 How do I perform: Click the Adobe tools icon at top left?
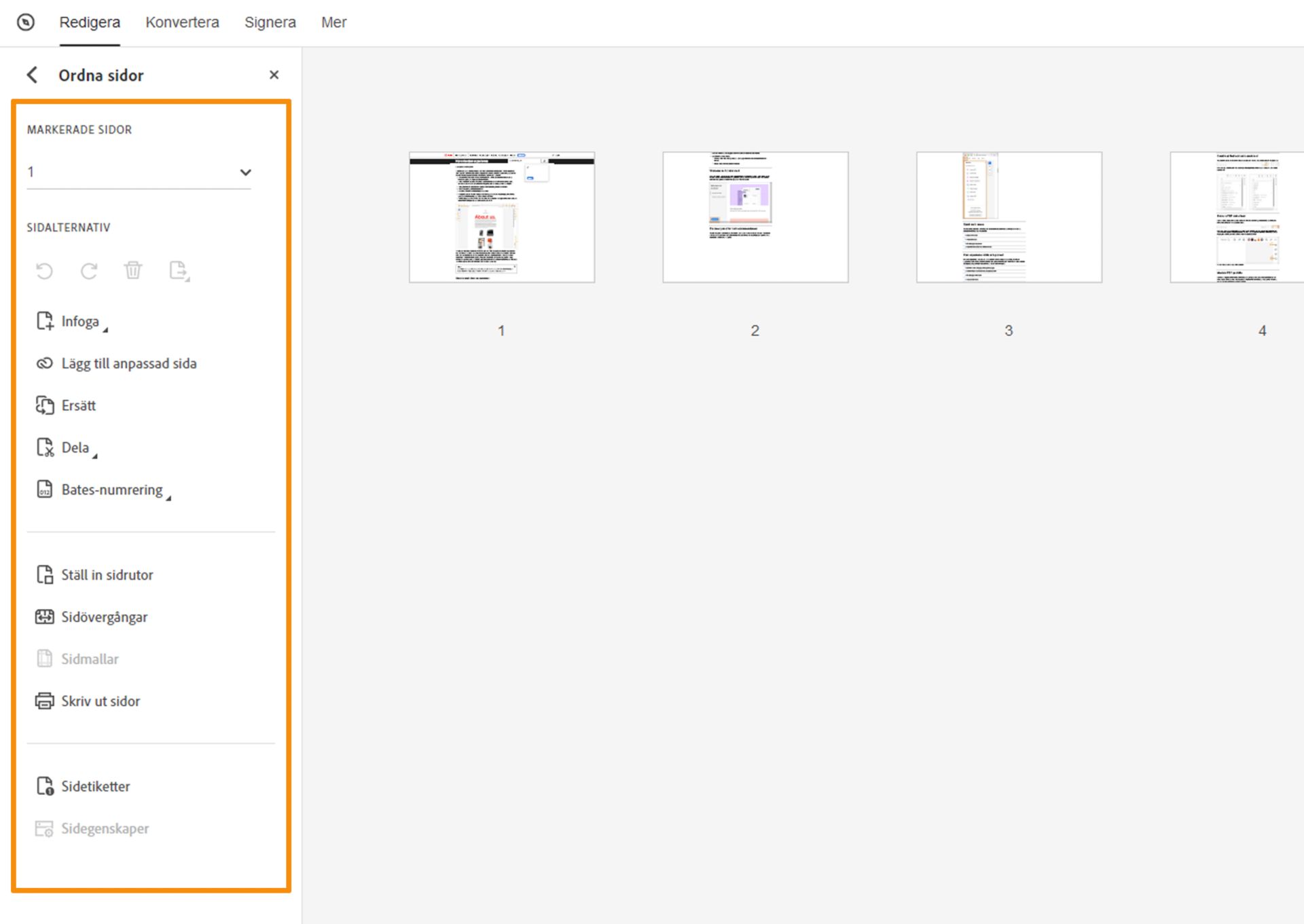26,22
